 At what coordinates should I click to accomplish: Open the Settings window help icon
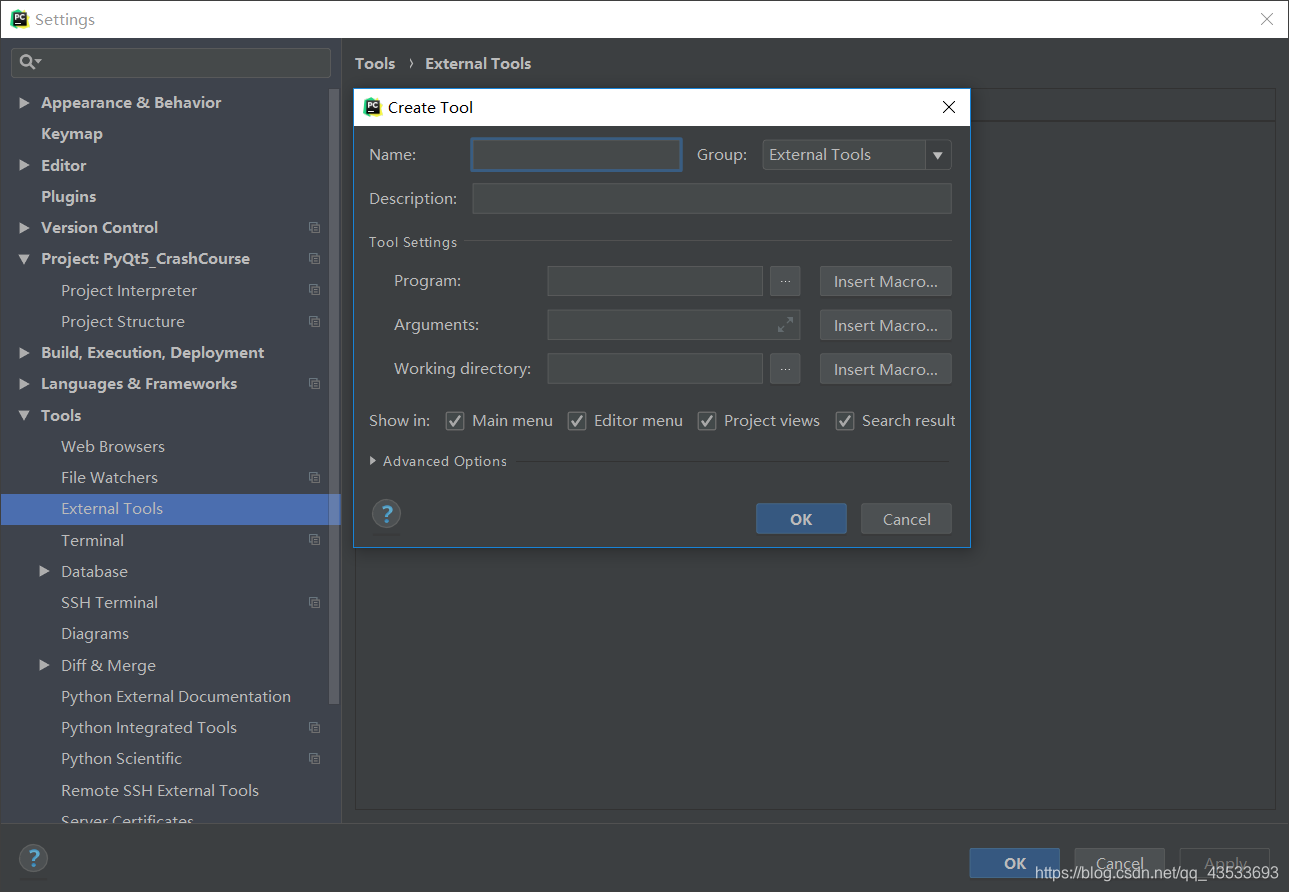coord(33,858)
